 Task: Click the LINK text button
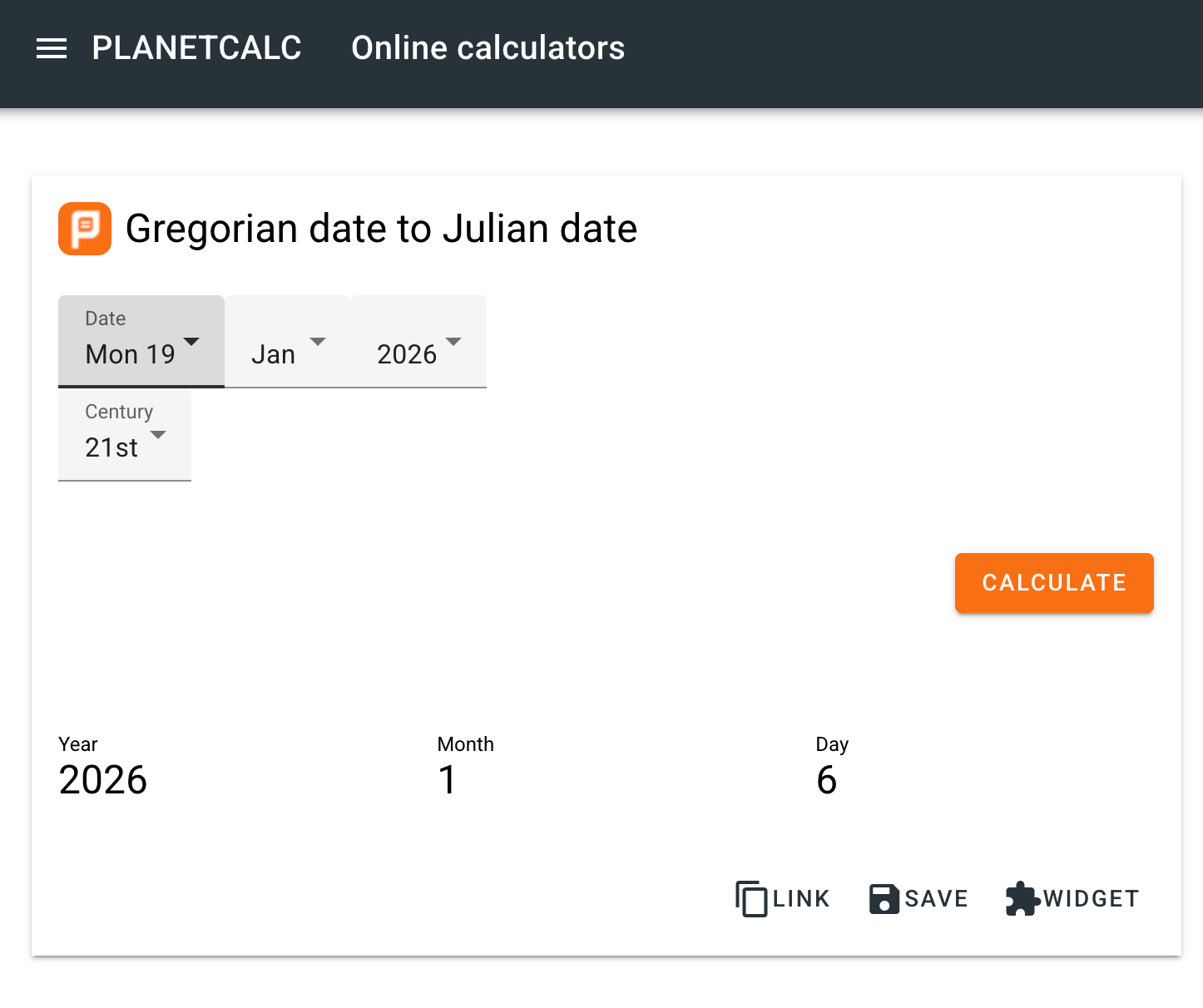click(x=801, y=899)
